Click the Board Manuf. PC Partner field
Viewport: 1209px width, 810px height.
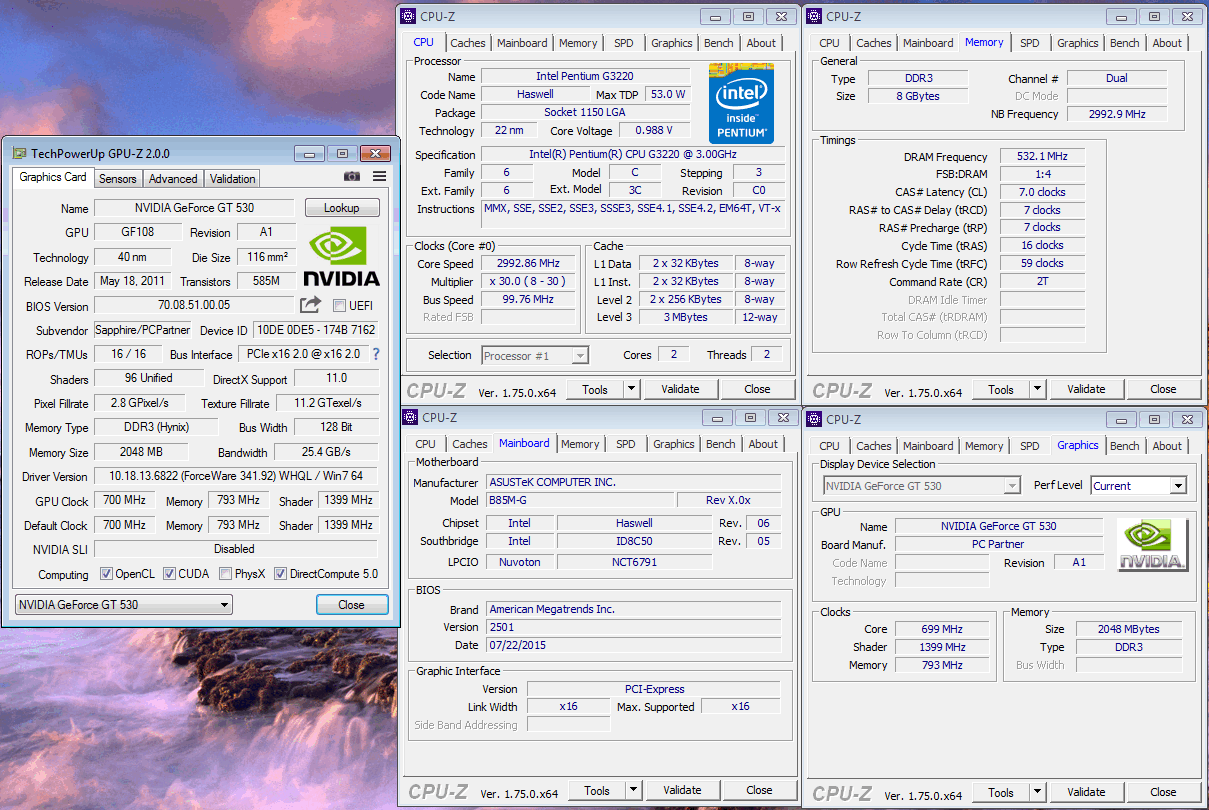[x=999, y=545]
